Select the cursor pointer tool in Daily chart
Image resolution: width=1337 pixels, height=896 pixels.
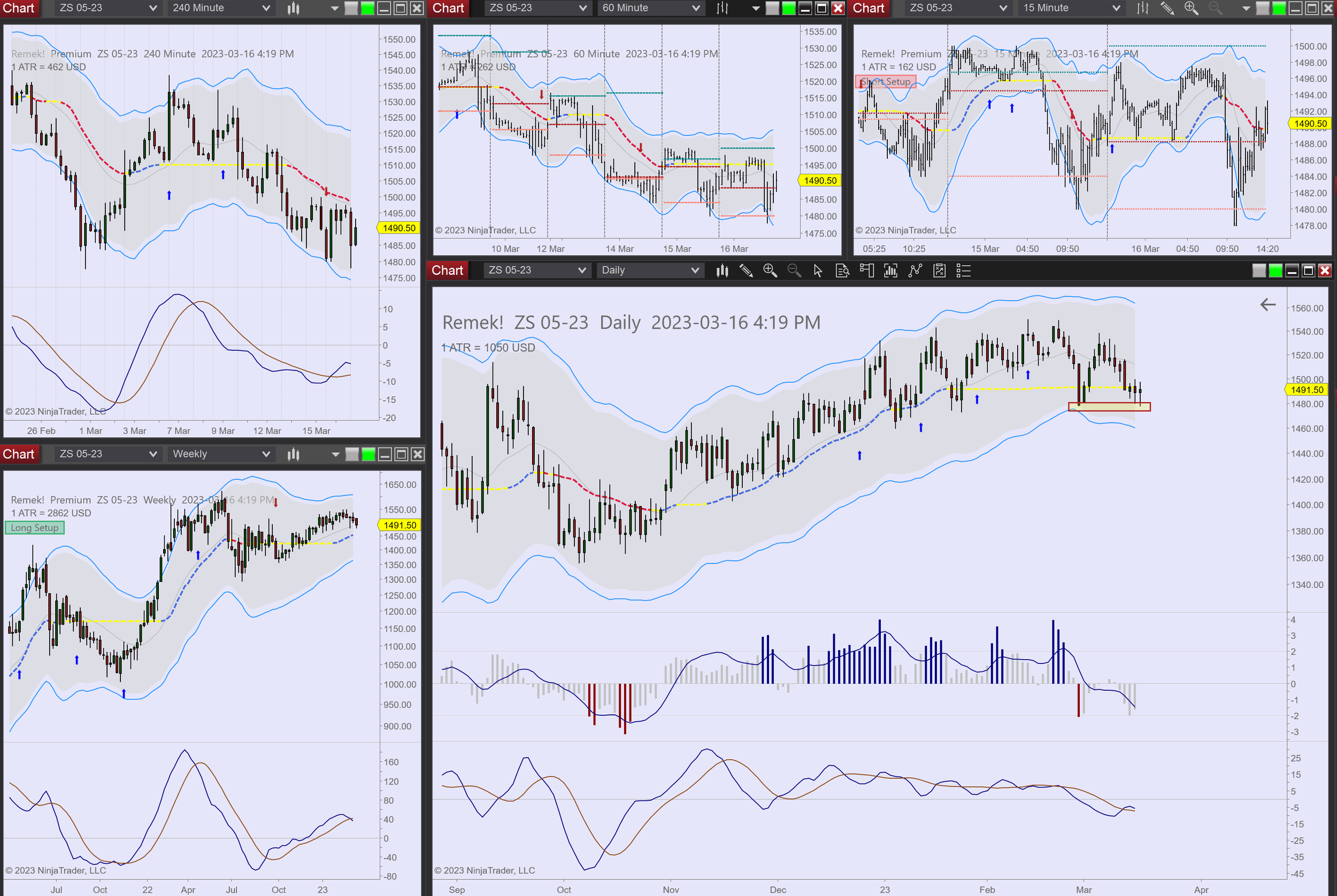817,271
